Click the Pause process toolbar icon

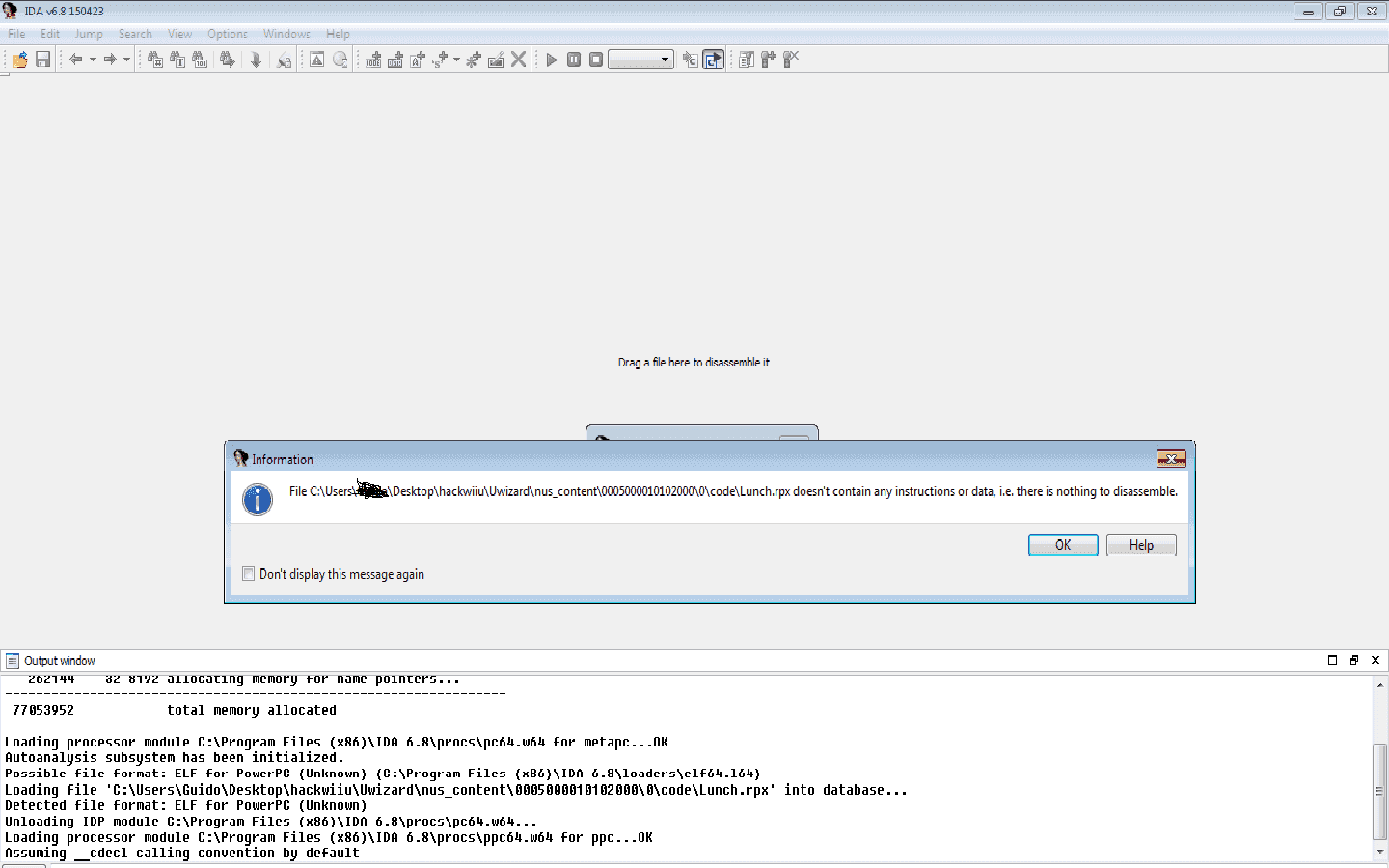pos(574,59)
